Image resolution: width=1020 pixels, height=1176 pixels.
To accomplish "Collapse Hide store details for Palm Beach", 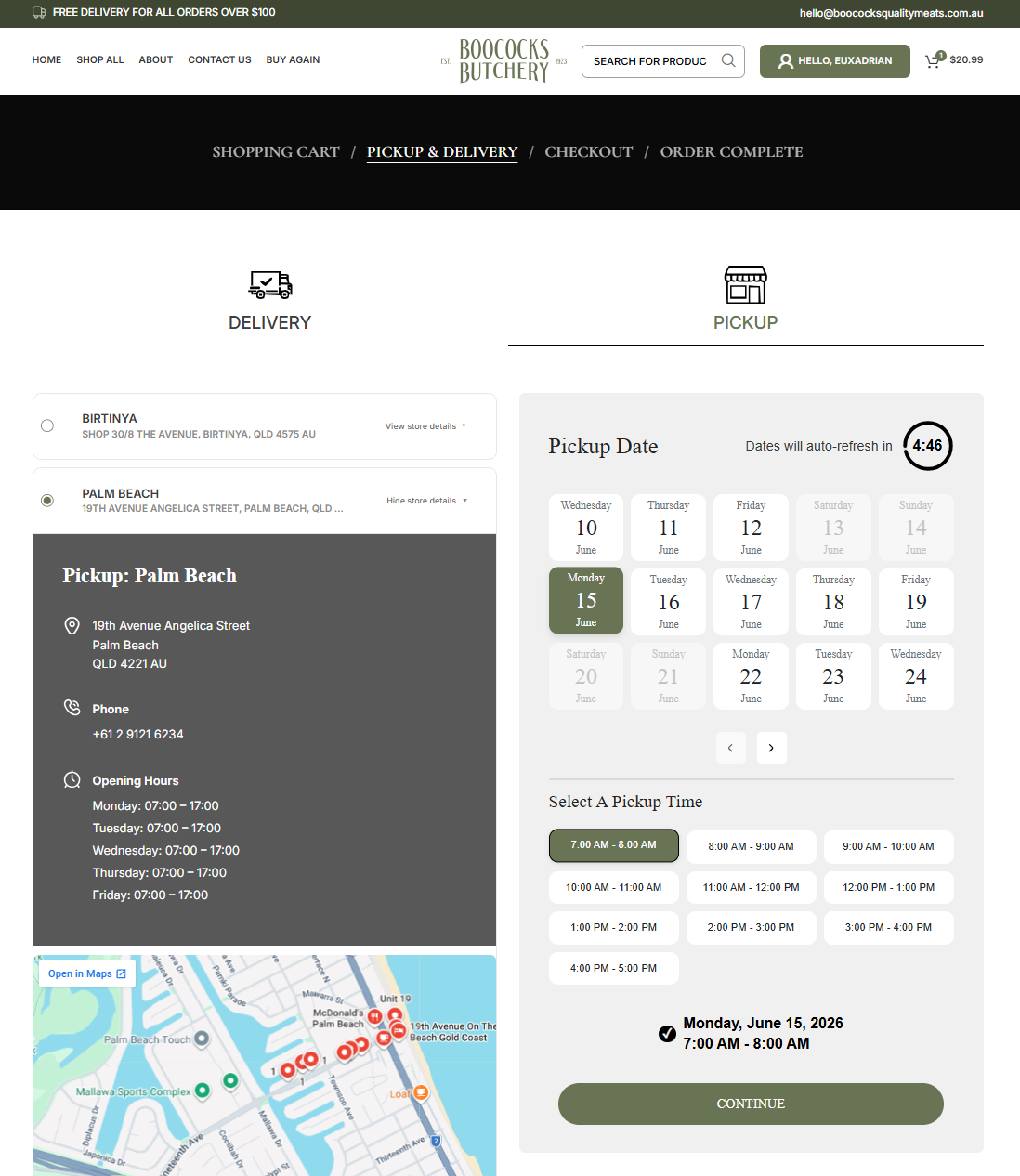I will coord(427,501).
